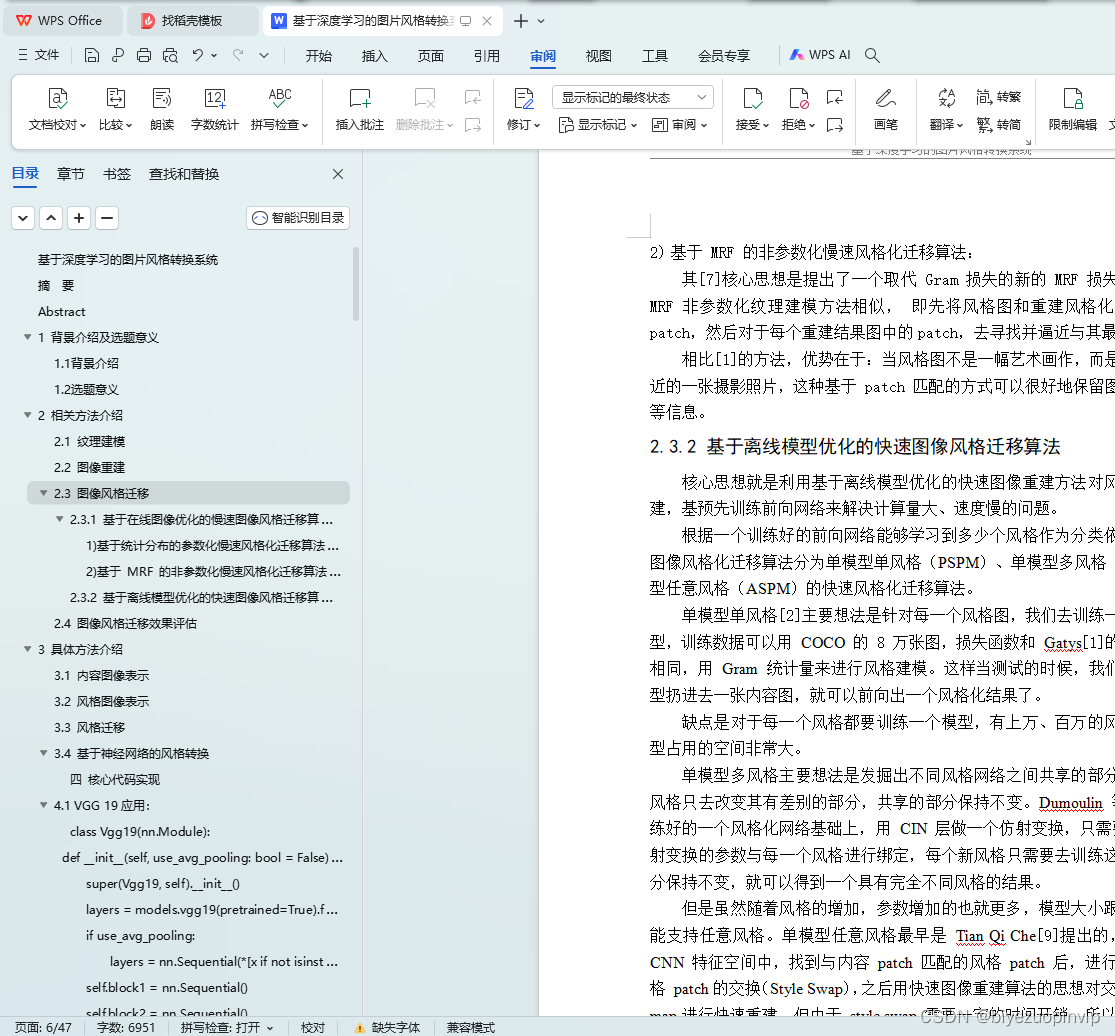
Task: Open the 审阅 pane dropdown
Action: 680,125
